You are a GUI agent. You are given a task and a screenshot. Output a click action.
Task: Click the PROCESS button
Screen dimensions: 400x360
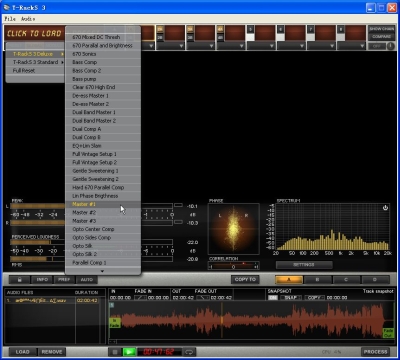(x=375, y=352)
